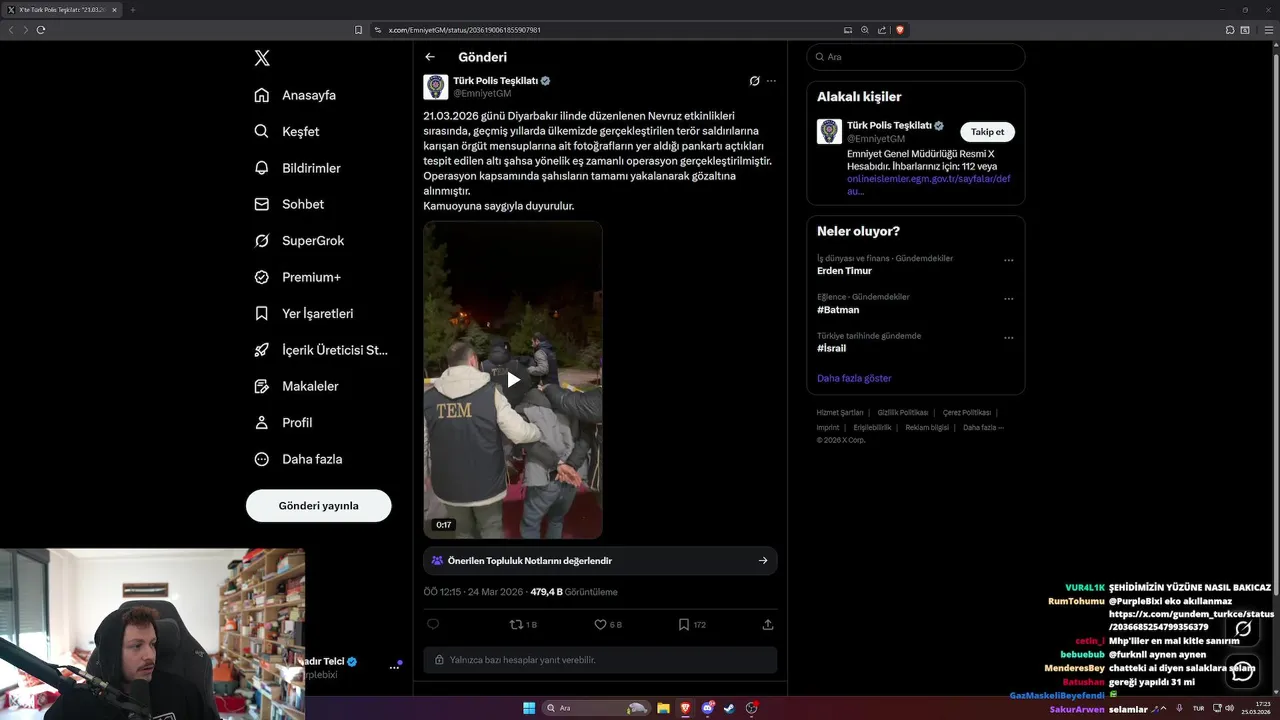Click the browser address bar URL
The width and height of the screenshot is (1280, 720).
pos(465,30)
